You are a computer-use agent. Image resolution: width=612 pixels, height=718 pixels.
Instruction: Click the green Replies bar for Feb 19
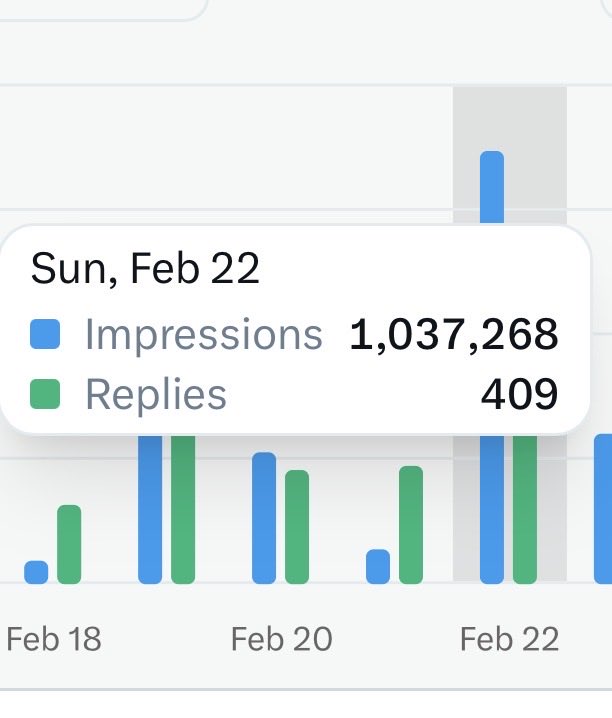coord(183,509)
